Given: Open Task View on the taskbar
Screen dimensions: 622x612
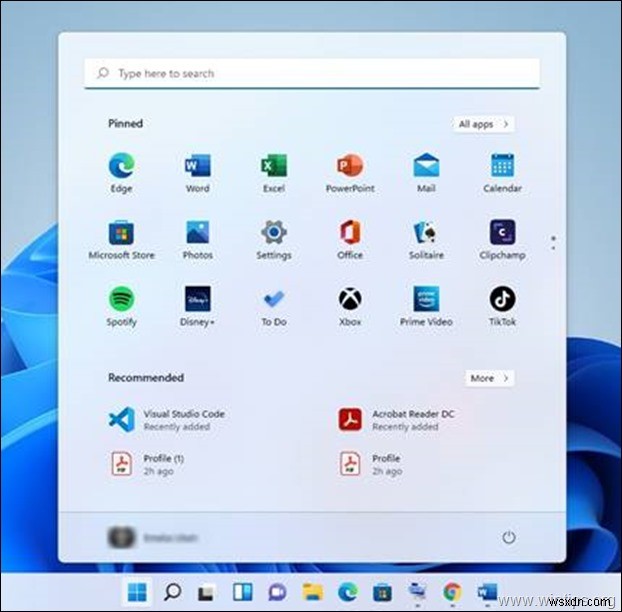Looking at the screenshot, I should point(207,593).
